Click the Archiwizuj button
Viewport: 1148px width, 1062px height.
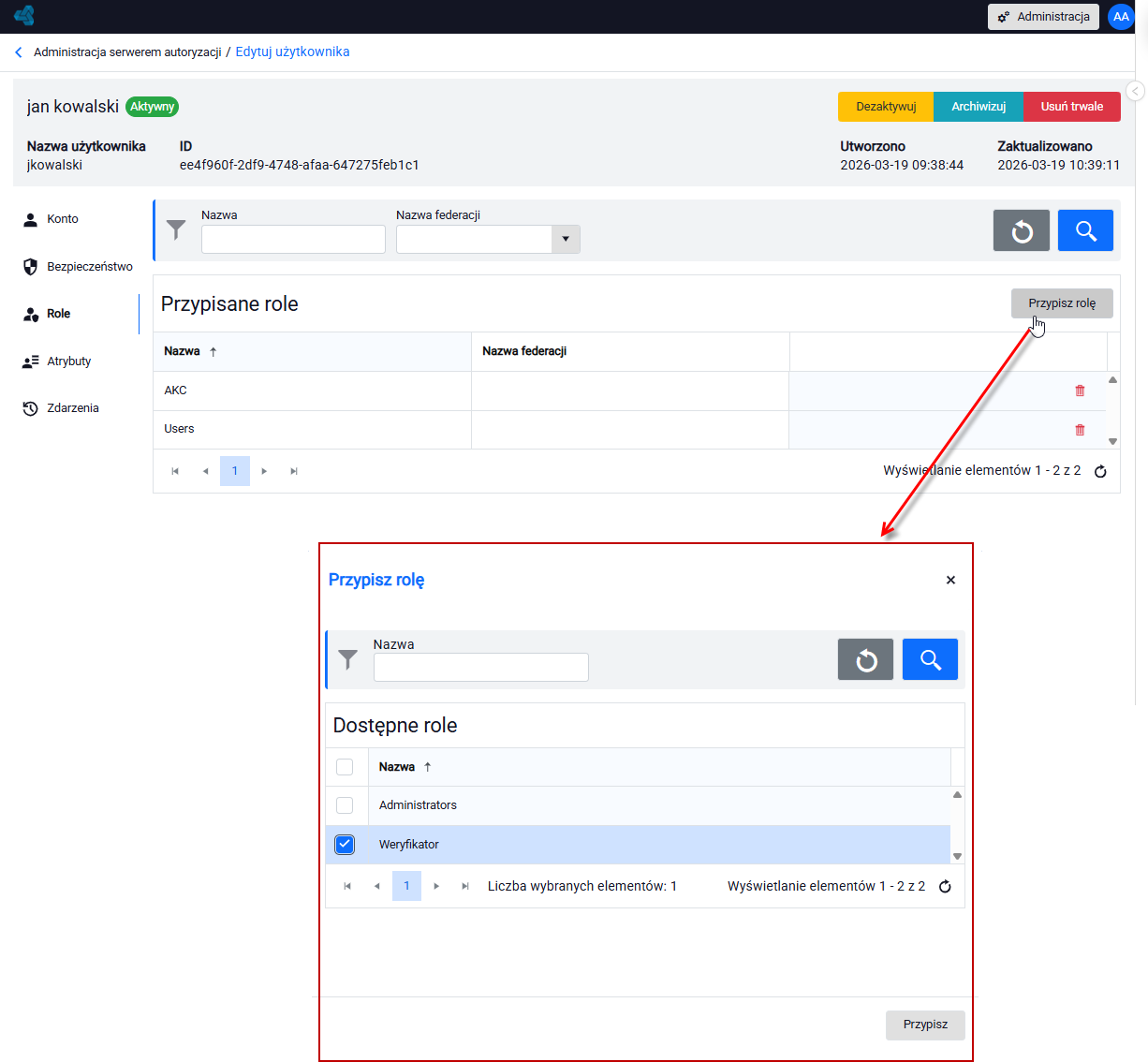tap(979, 107)
